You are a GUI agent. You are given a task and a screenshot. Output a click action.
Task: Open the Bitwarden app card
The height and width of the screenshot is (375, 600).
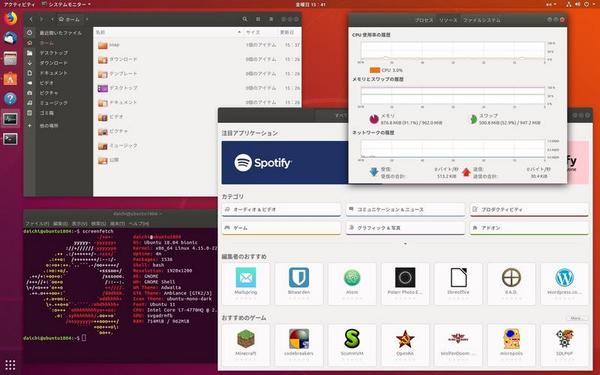tap(299, 284)
